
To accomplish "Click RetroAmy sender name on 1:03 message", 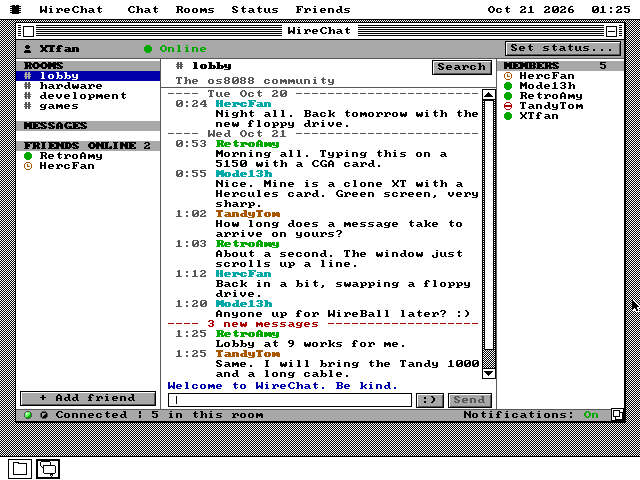I will tap(247, 244).
